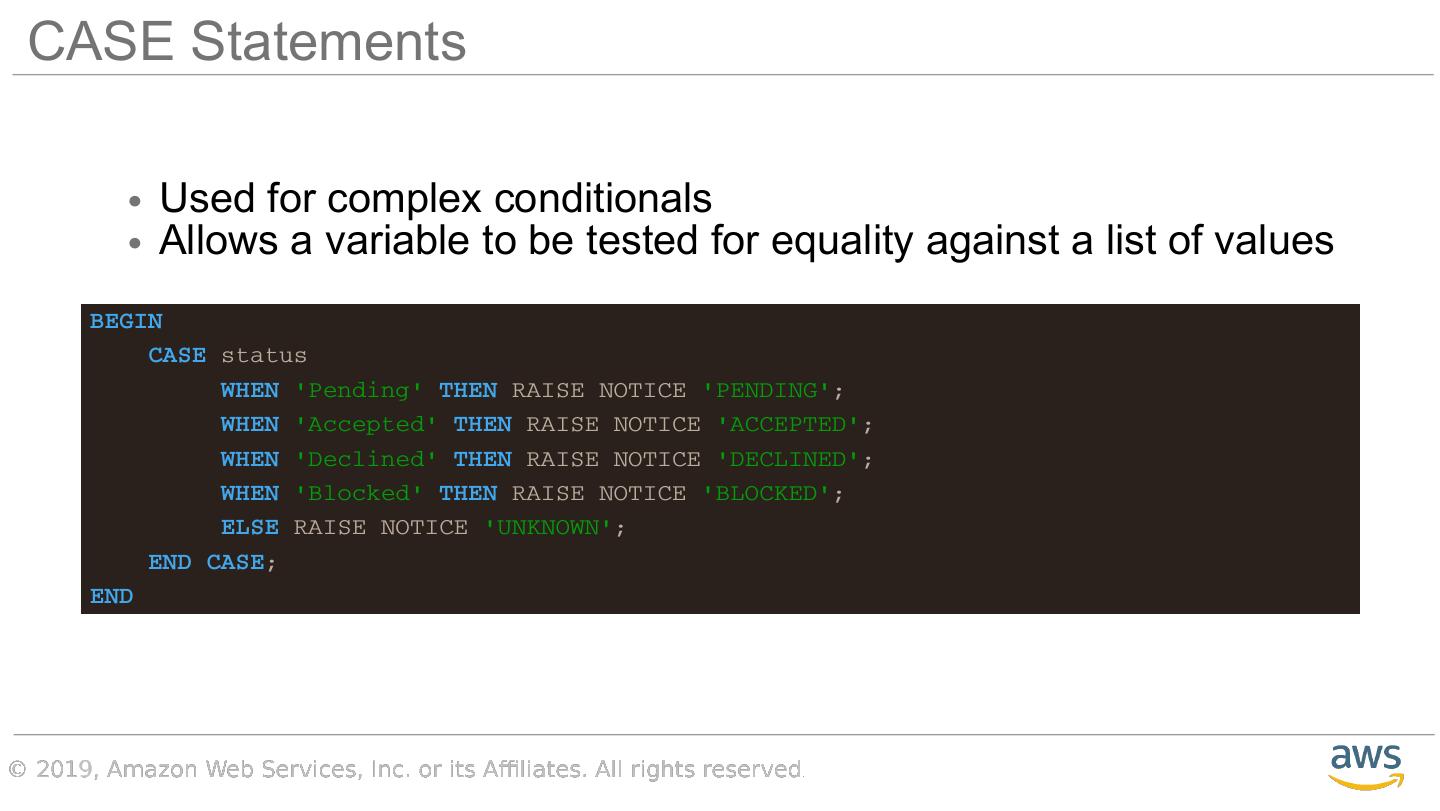Screen dimensions: 1440x811
Task: Click the "status" variable in the code
Action: click(x=263, y=356)
